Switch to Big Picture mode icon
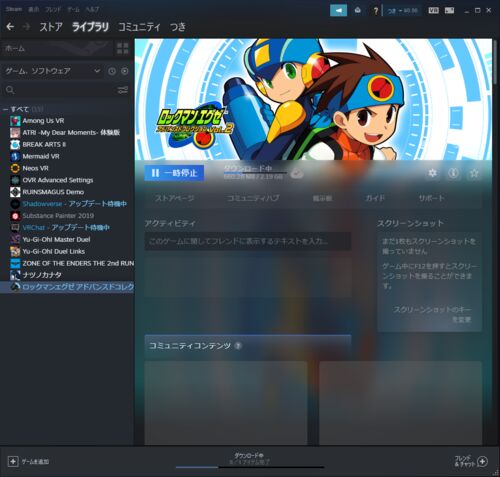This screenshot has height=477, width=500. 449,10
